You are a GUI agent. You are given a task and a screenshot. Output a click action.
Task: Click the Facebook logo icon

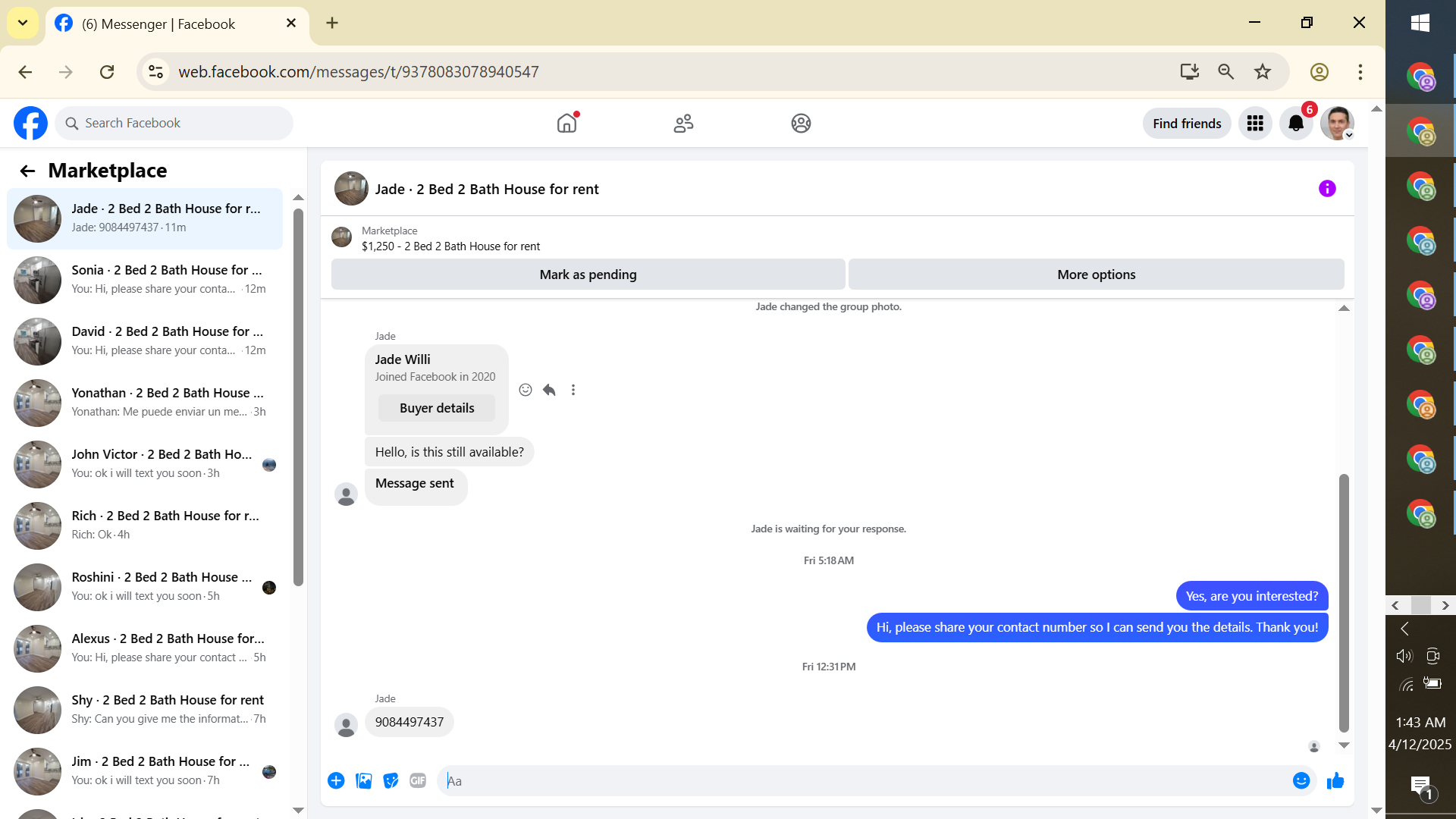(x=30, y=123)
